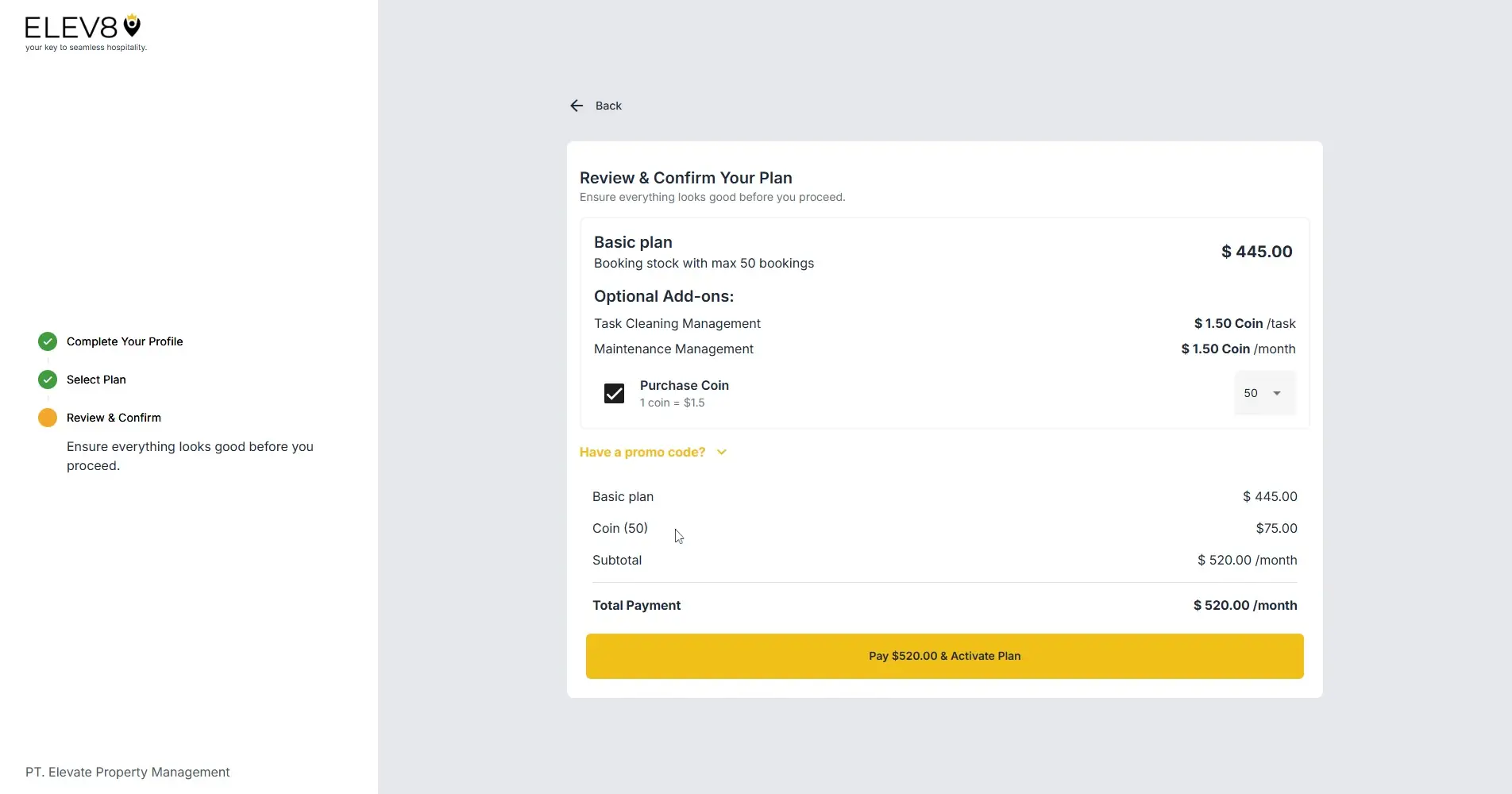
Task: Click the Basic plan price of $445.00
Action: point(1255,251)
